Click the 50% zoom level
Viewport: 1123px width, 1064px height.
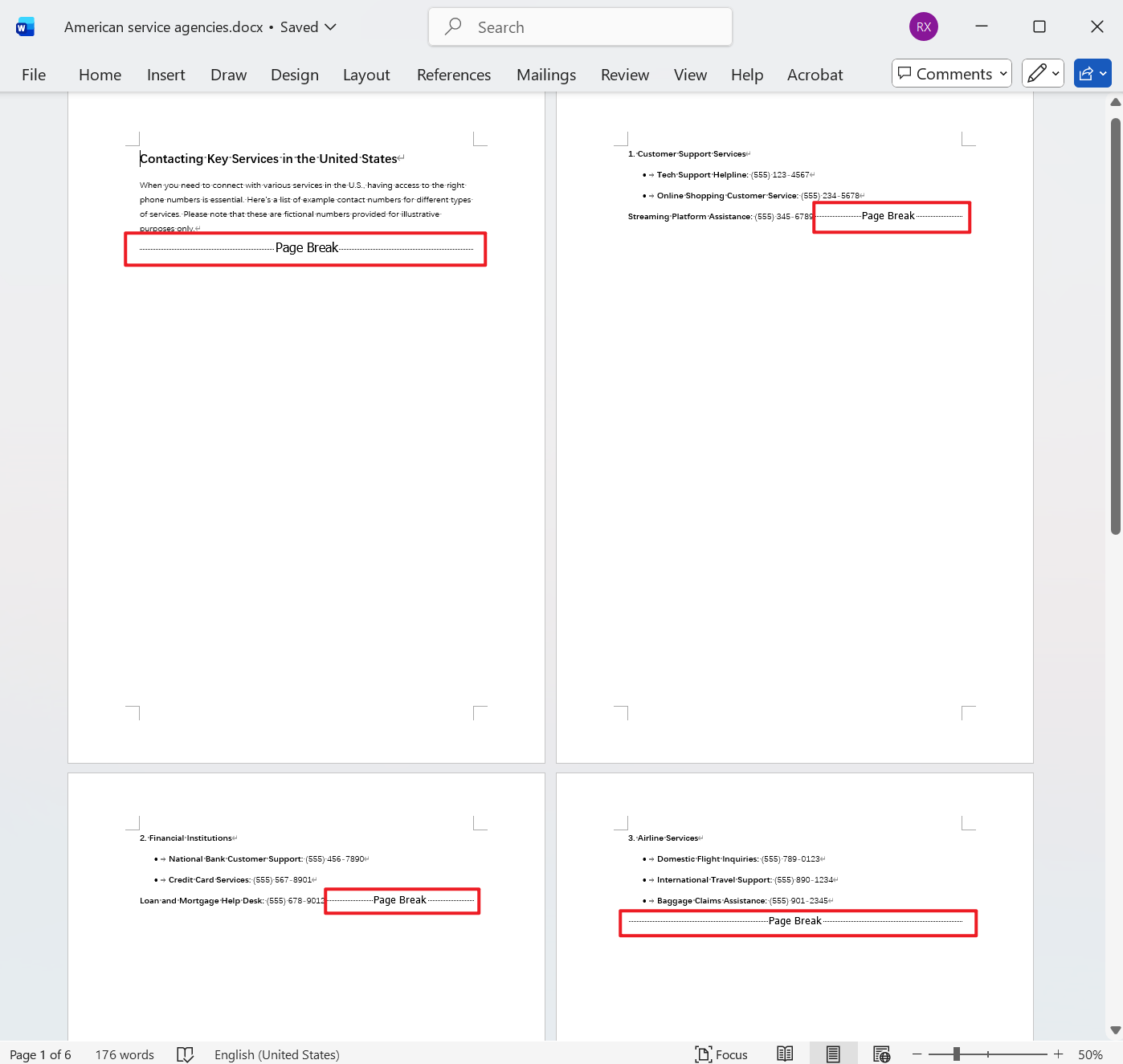pyautogui.click(x=1090, y=1054)
